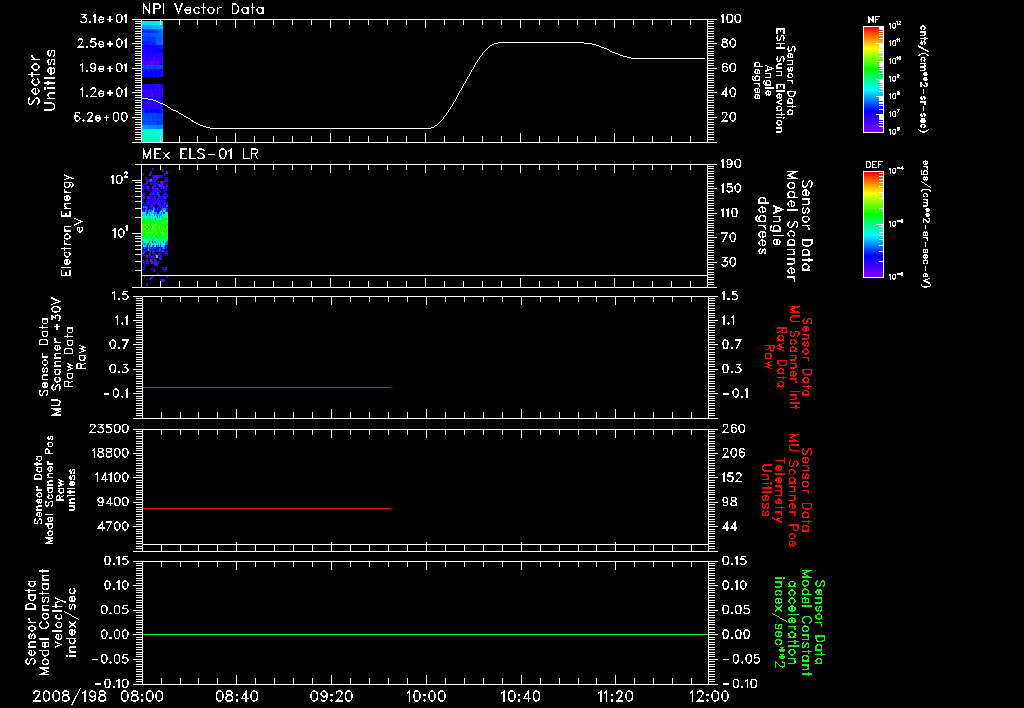Click the '23500' scanner position axis value
The width and height of the screenshot is (1024, 708).
[x=108, y=428]
